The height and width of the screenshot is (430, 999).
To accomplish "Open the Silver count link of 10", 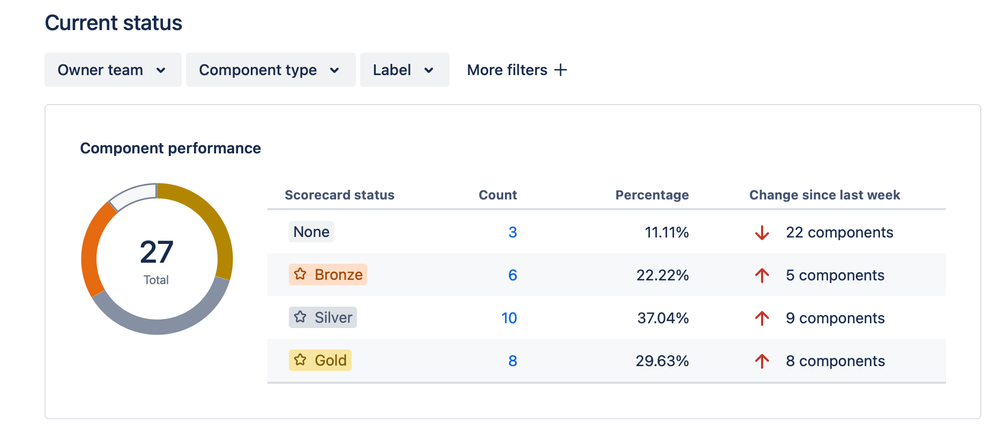I will [509, 318].
